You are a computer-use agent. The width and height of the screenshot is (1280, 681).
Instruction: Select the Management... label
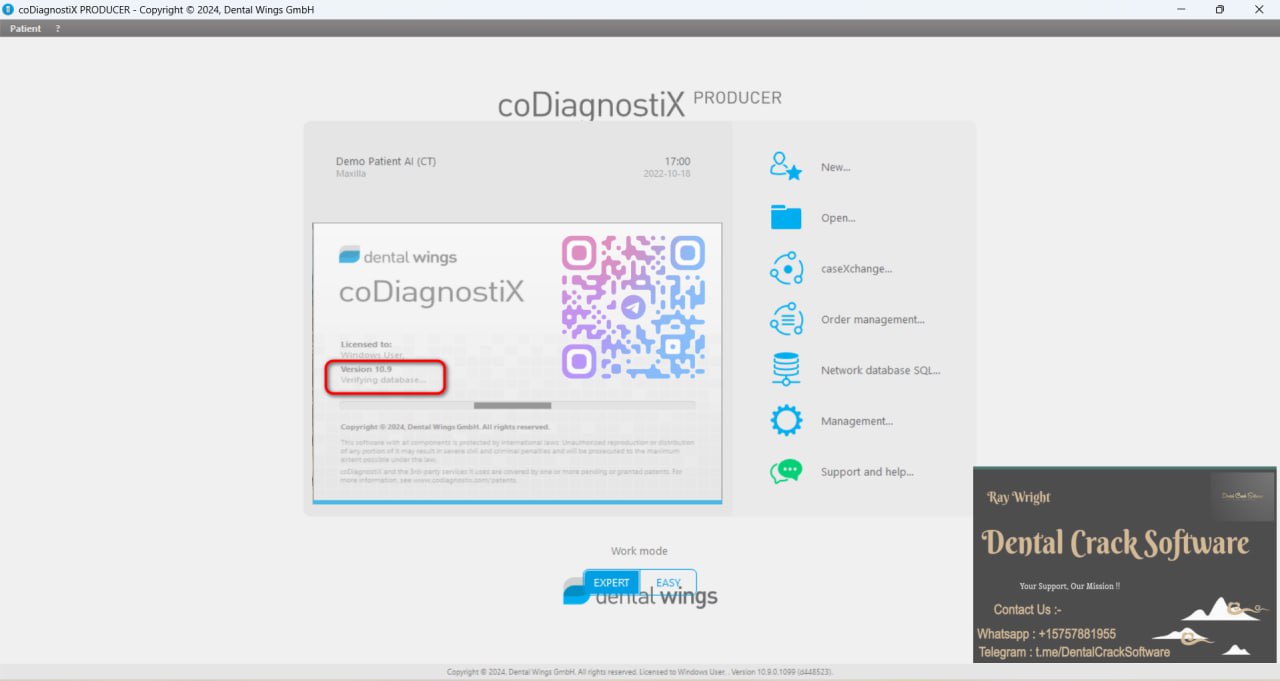click(857, 421)
